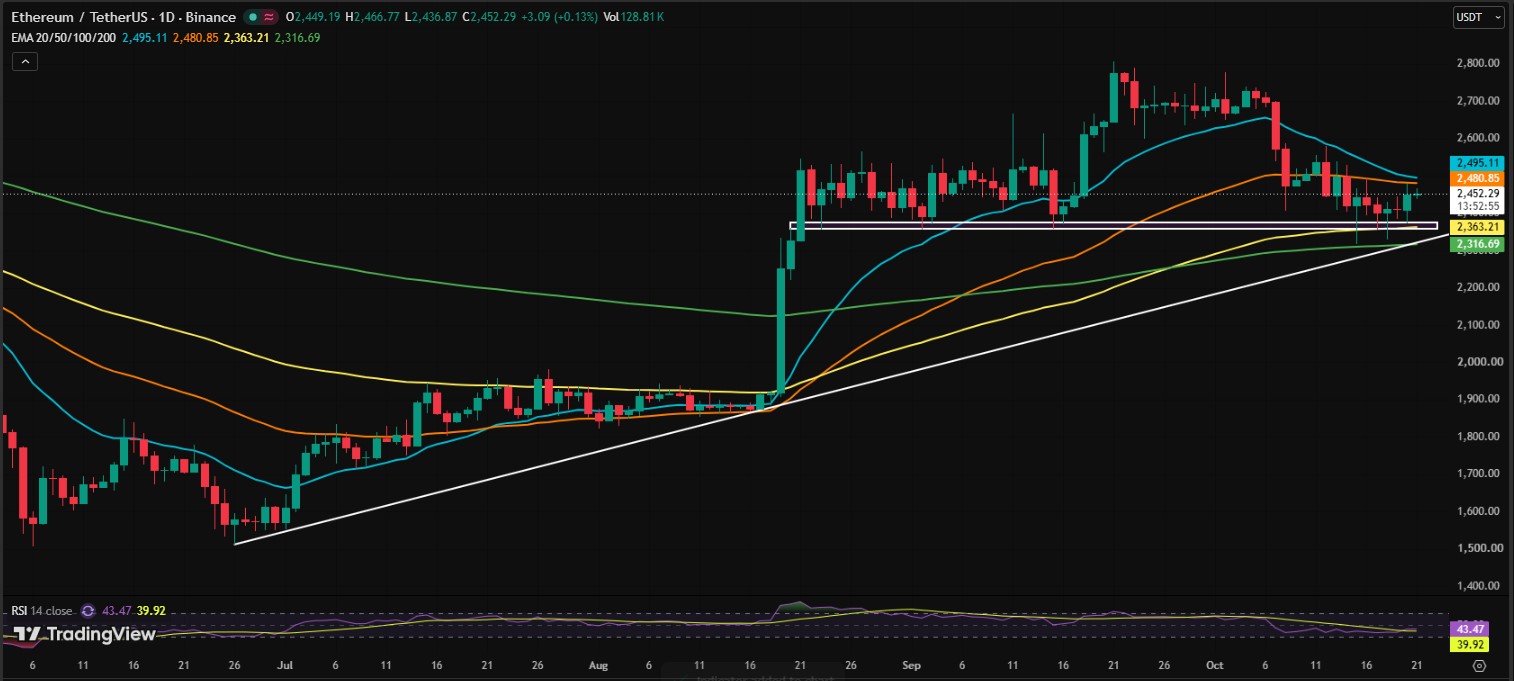Screen dimensions: 1514x681
Task: Click the 2,800.00 price axis level
Action: [x=1477, y=63]
